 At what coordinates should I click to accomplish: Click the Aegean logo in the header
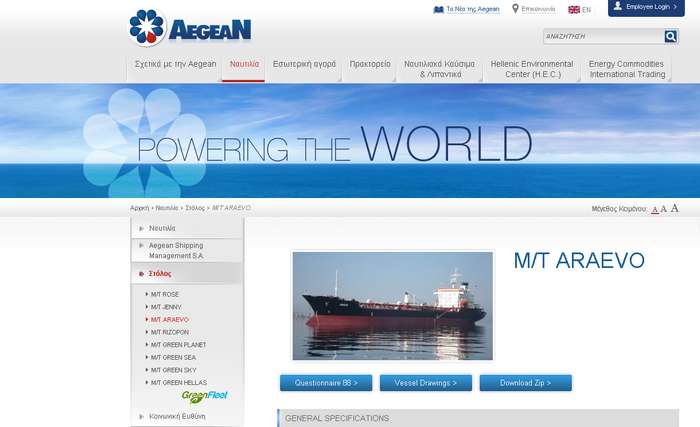[x=190, y=27]
